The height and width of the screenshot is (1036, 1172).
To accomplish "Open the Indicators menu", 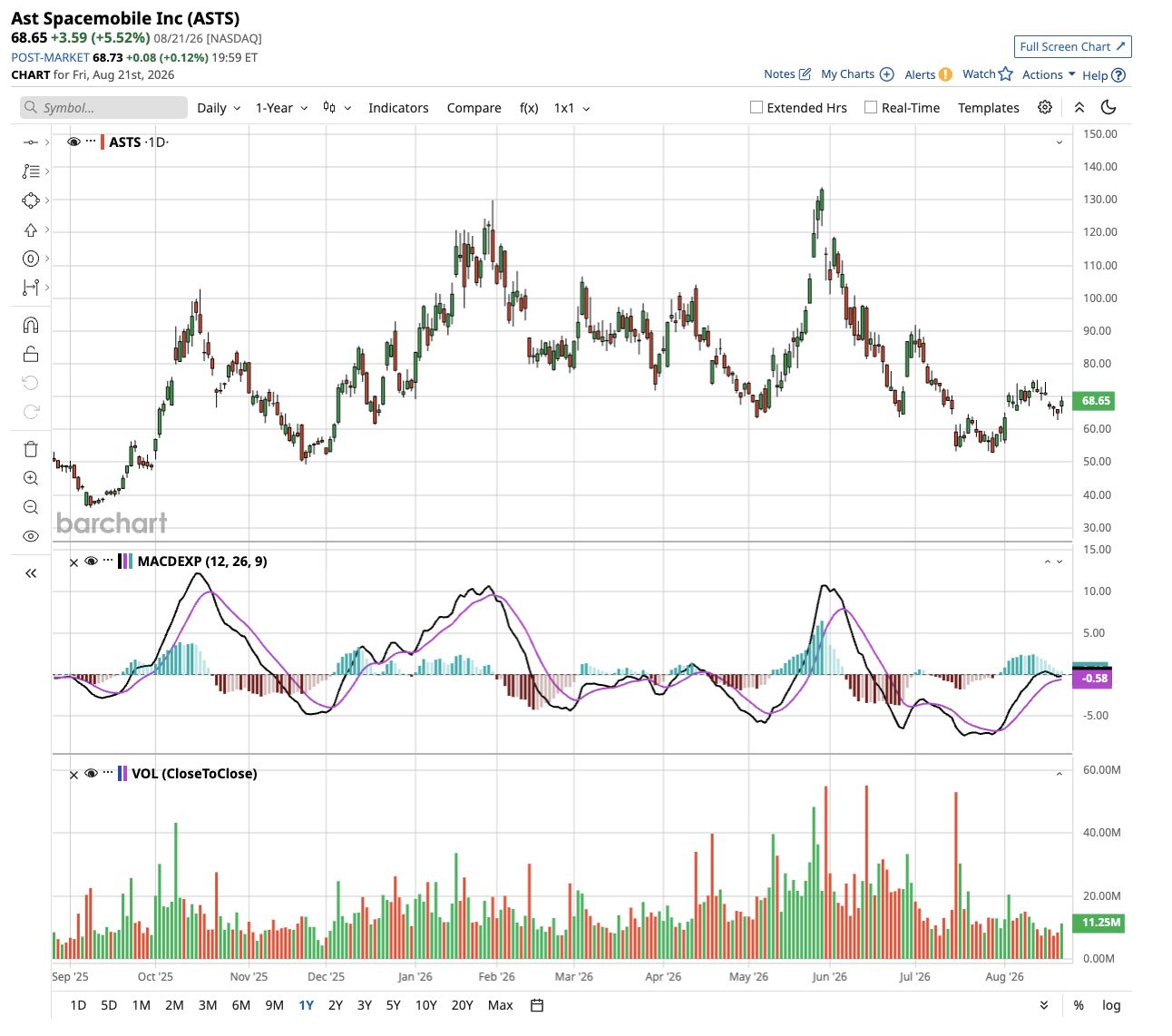I will pos(398,108).
